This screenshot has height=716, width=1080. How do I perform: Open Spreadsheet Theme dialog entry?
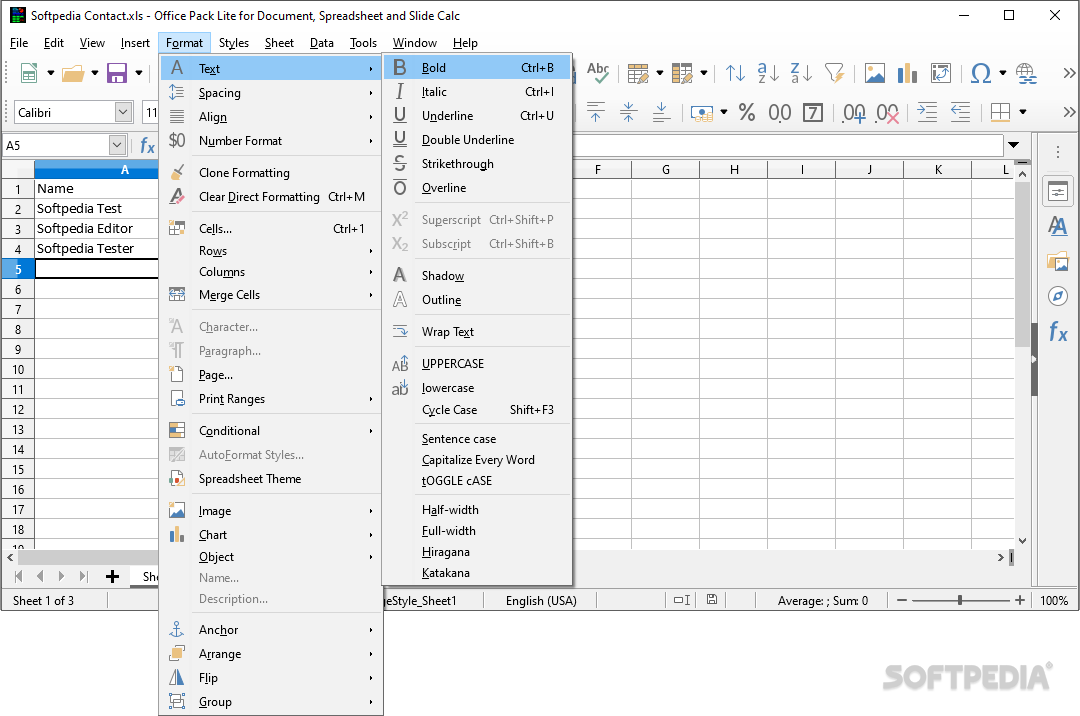coord(271,478)
